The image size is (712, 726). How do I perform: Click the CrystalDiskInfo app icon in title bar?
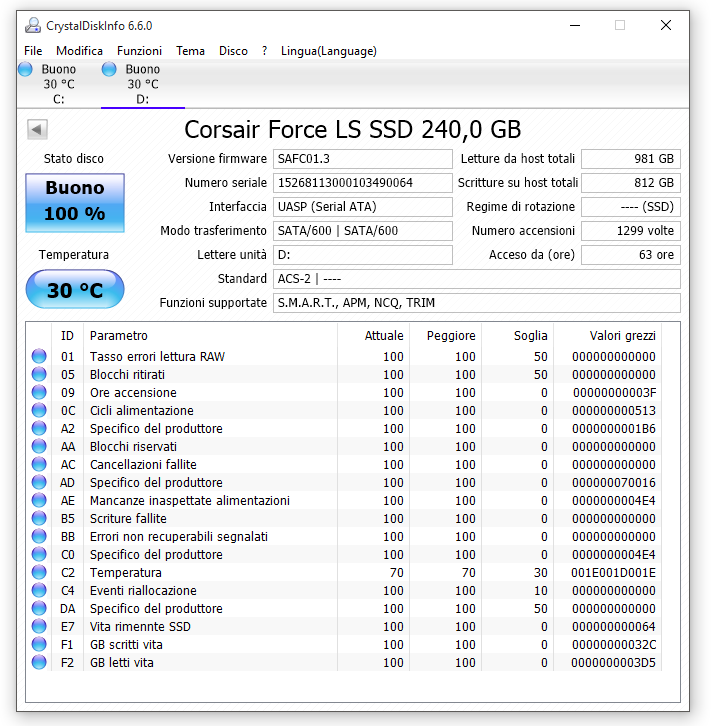[32, 25]
